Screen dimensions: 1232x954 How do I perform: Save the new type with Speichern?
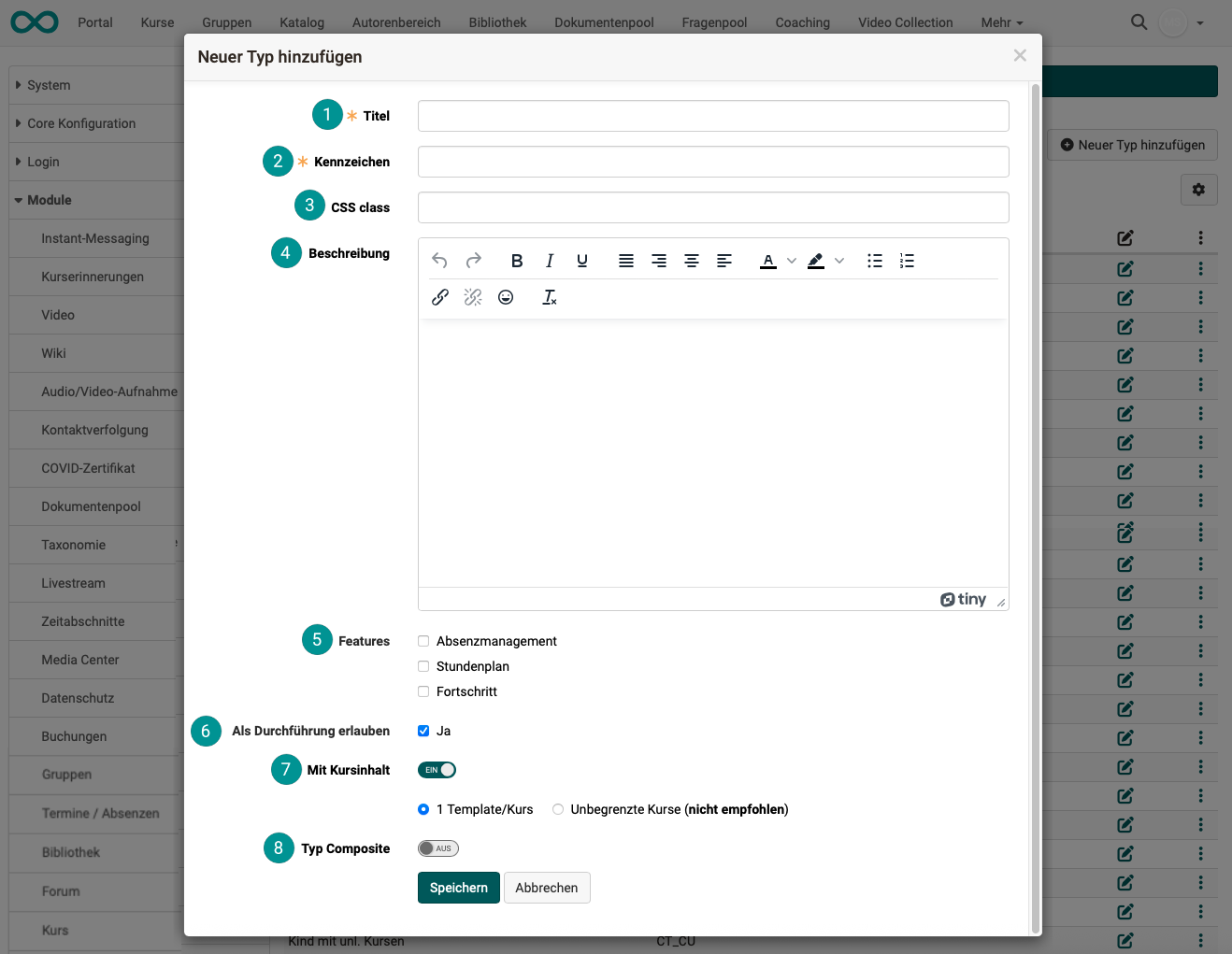[458, 887]
